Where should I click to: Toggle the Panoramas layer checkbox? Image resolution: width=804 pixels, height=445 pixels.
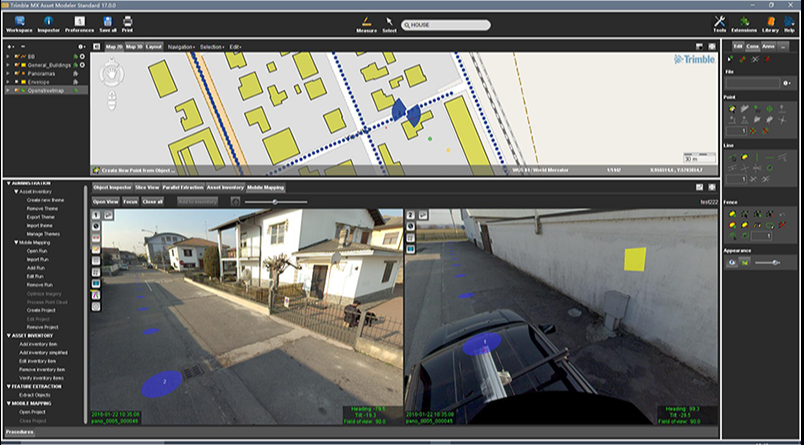click(x=17, y=73)
